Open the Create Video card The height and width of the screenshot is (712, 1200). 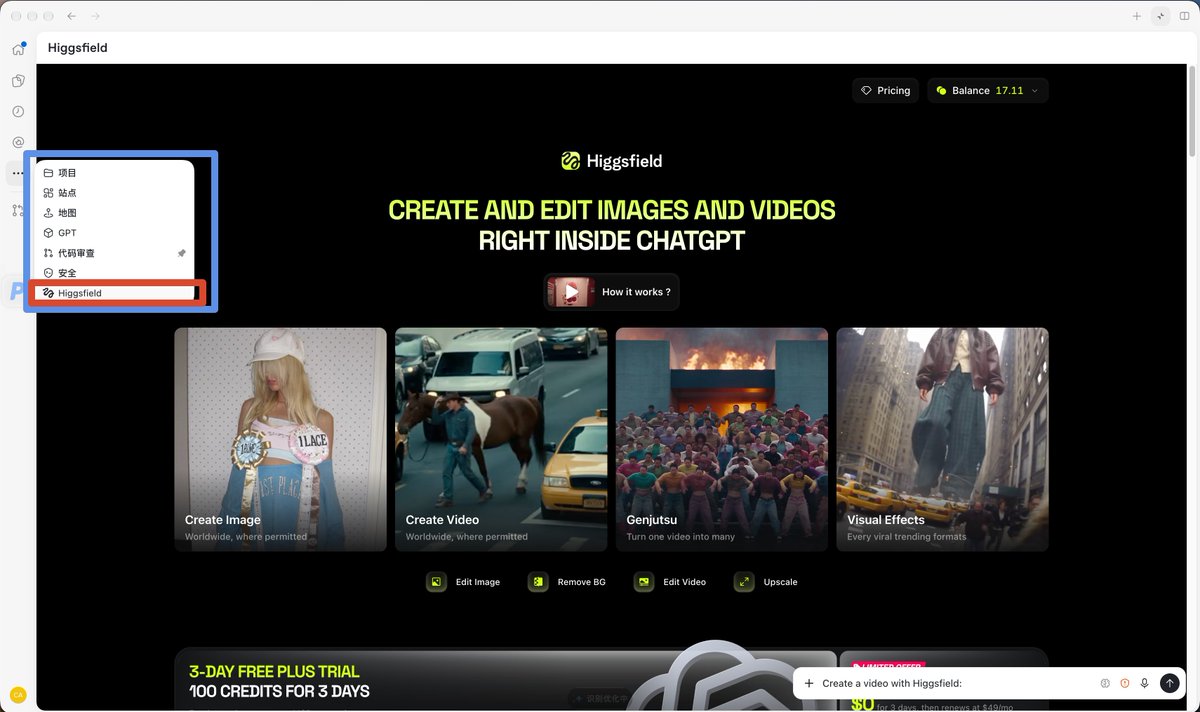[501, 439]
